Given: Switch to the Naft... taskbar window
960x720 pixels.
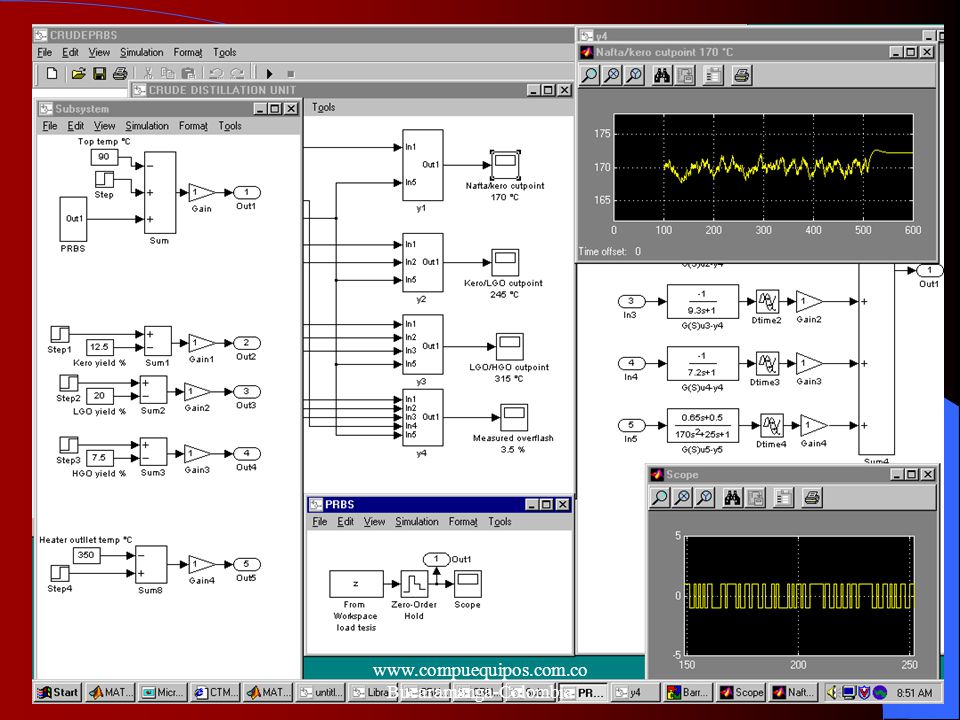Looking at the screenshot, I should [x=793, y=692].
